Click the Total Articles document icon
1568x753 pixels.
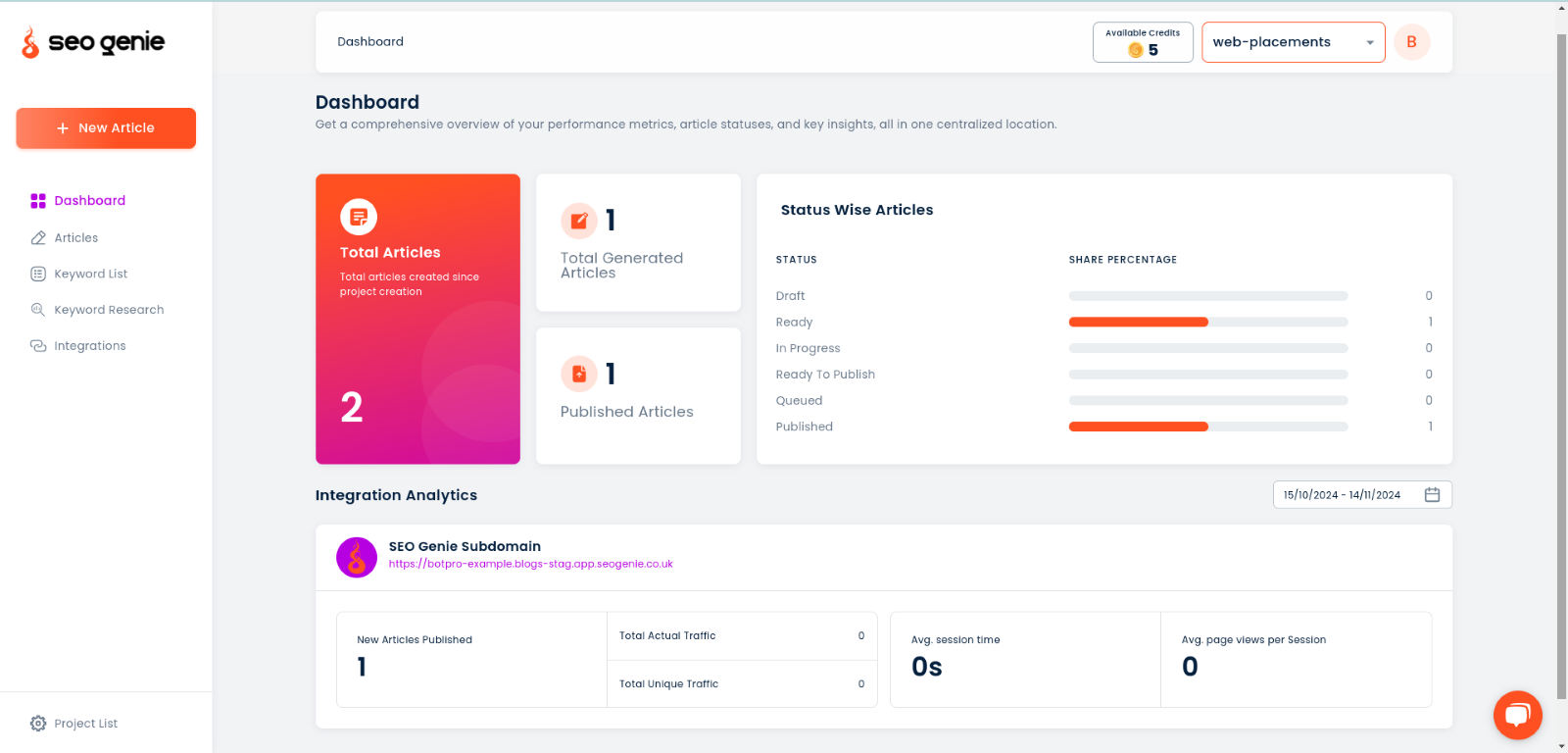pyautogui.click(x=359, y=217)
